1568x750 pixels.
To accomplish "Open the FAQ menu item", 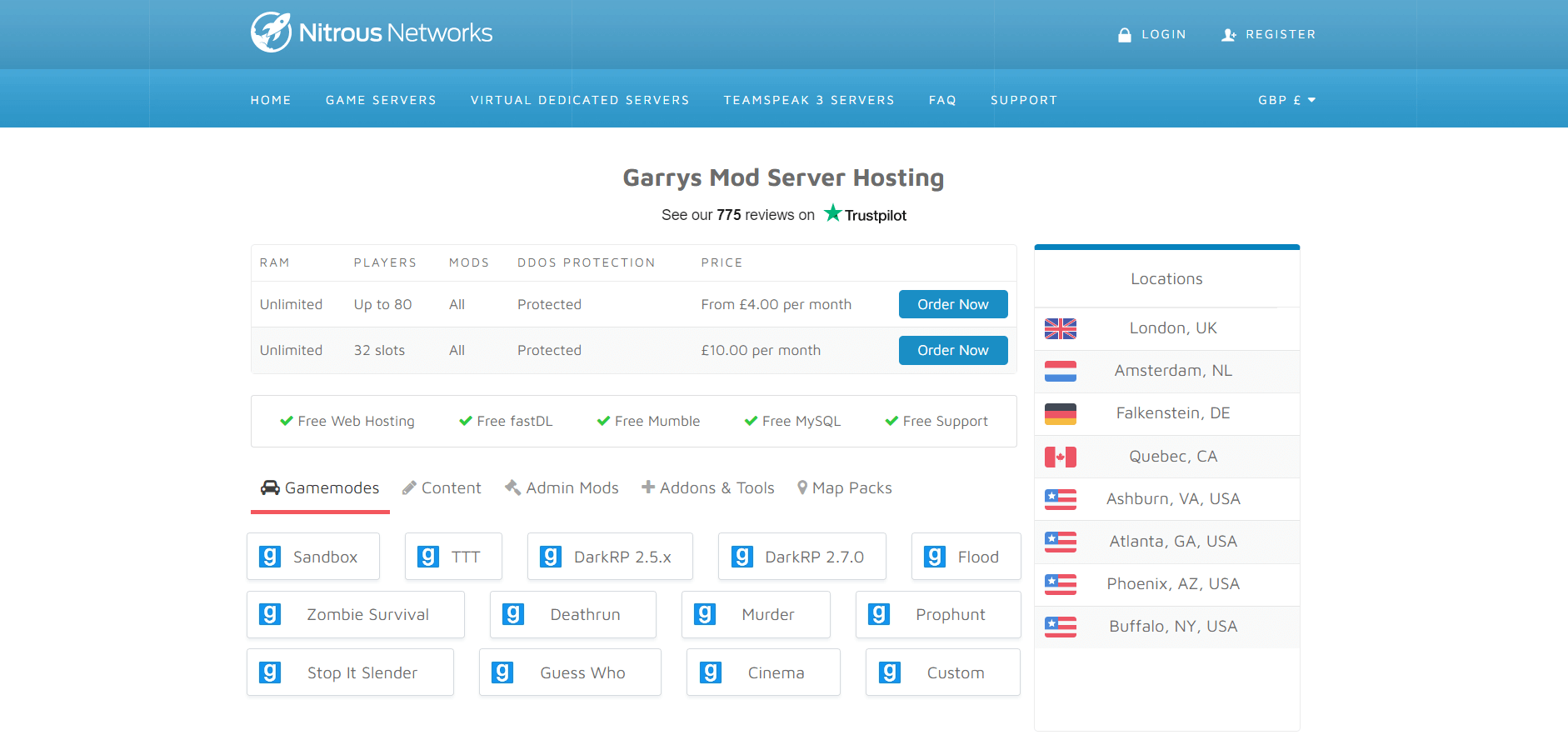I will point(942,100).
